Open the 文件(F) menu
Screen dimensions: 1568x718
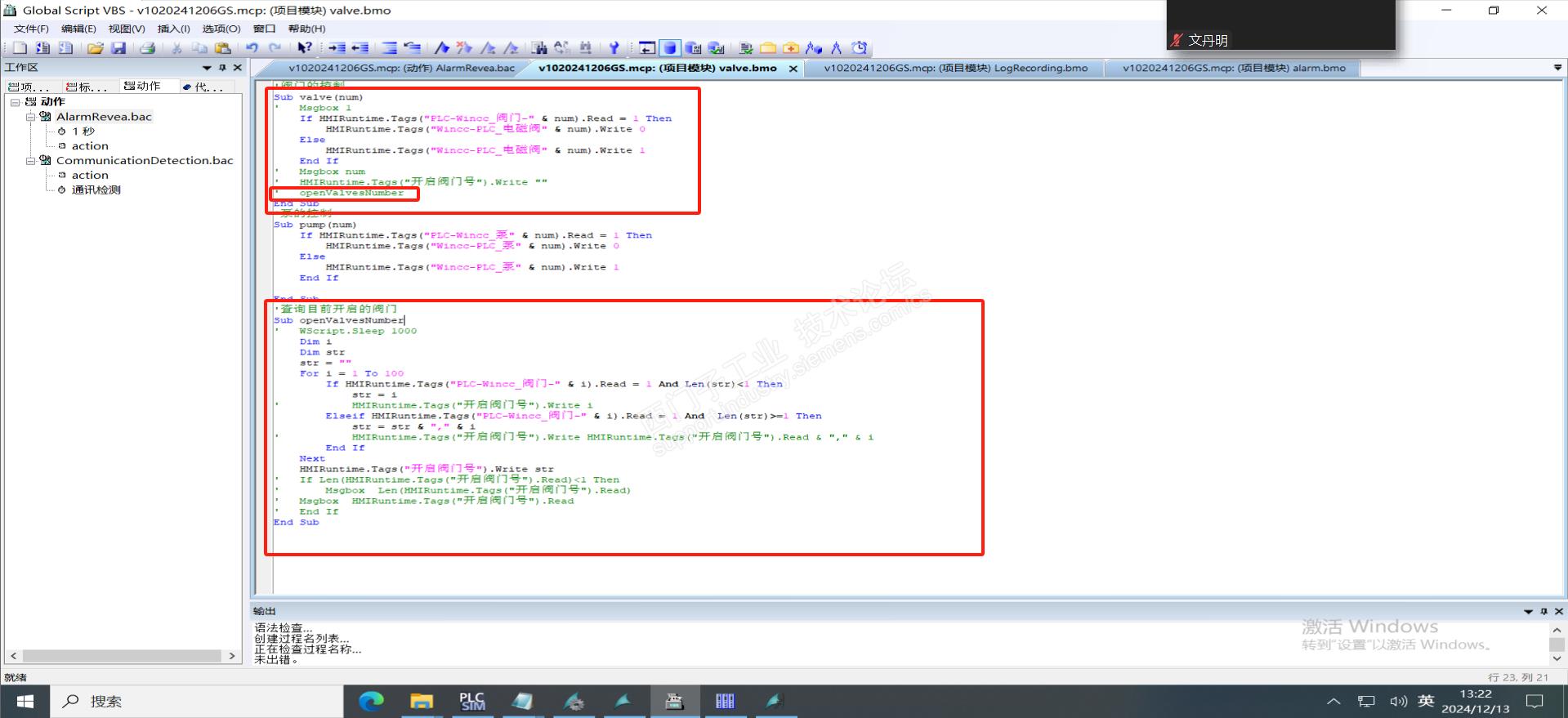pyautogui.click(x=31, y=29)
